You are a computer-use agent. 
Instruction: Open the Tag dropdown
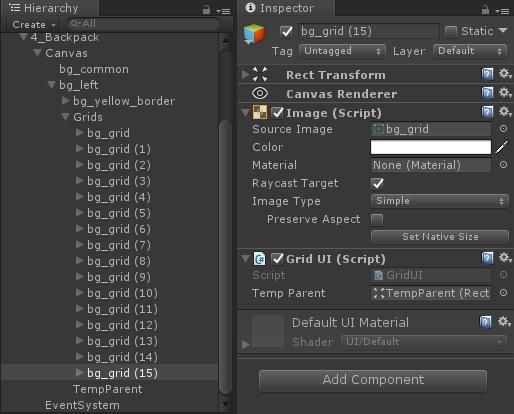(342, 51)
